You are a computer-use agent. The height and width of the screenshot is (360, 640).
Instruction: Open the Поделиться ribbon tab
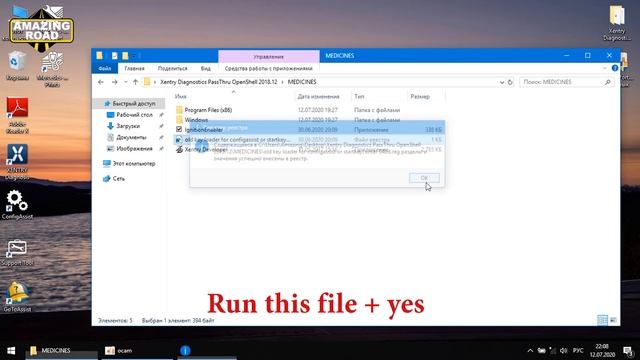[172, 68]
